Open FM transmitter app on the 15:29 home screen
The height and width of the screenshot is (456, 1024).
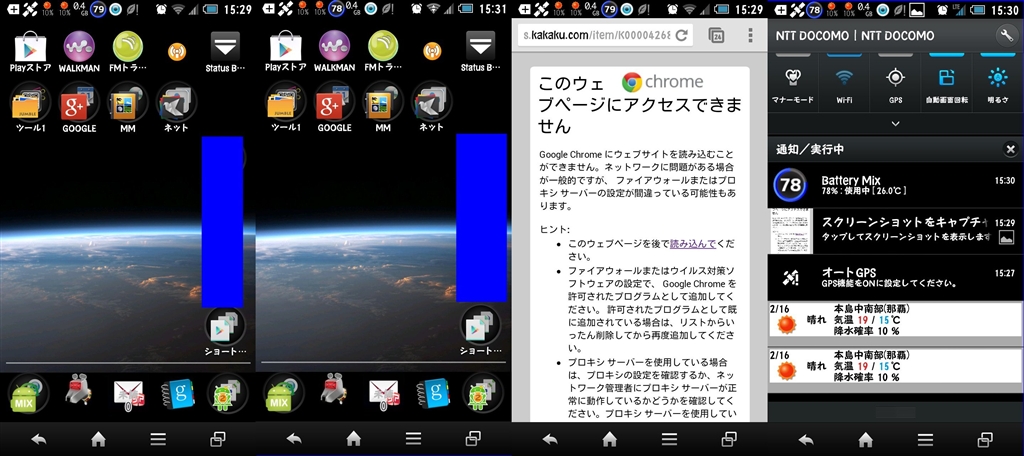click(x=127, y=50)
